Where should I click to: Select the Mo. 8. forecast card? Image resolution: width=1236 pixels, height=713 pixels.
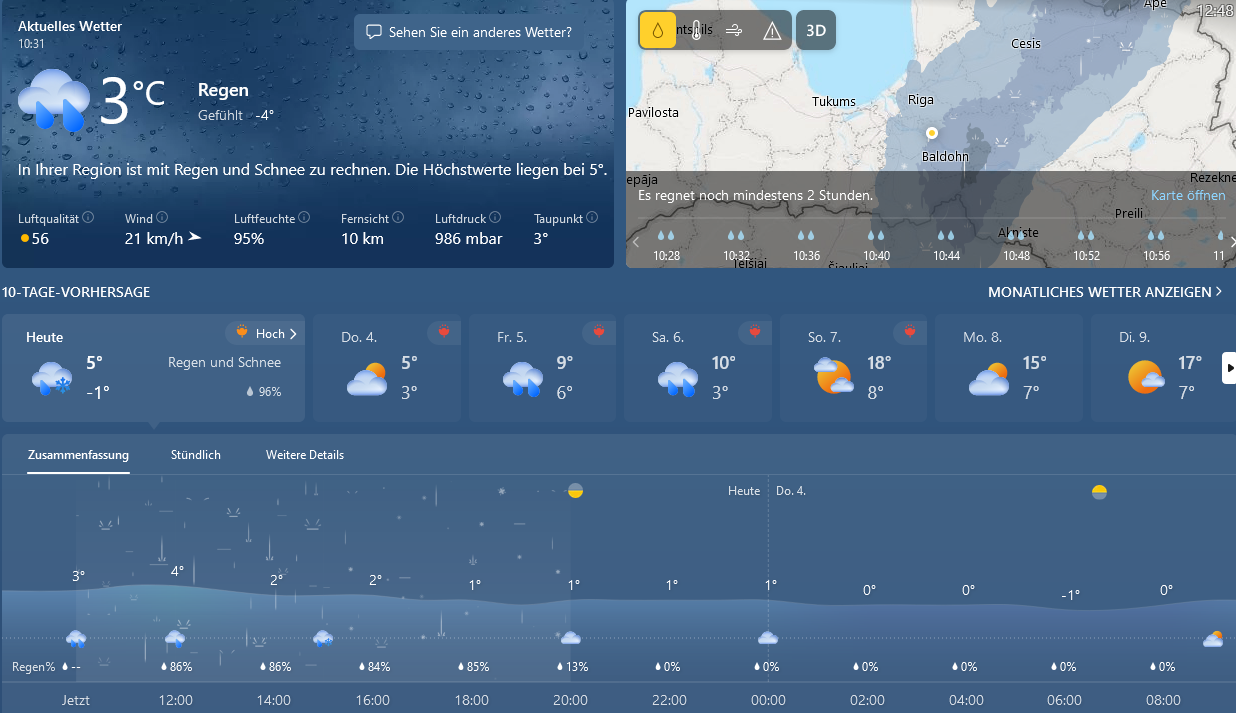[x=1009, y=368]
